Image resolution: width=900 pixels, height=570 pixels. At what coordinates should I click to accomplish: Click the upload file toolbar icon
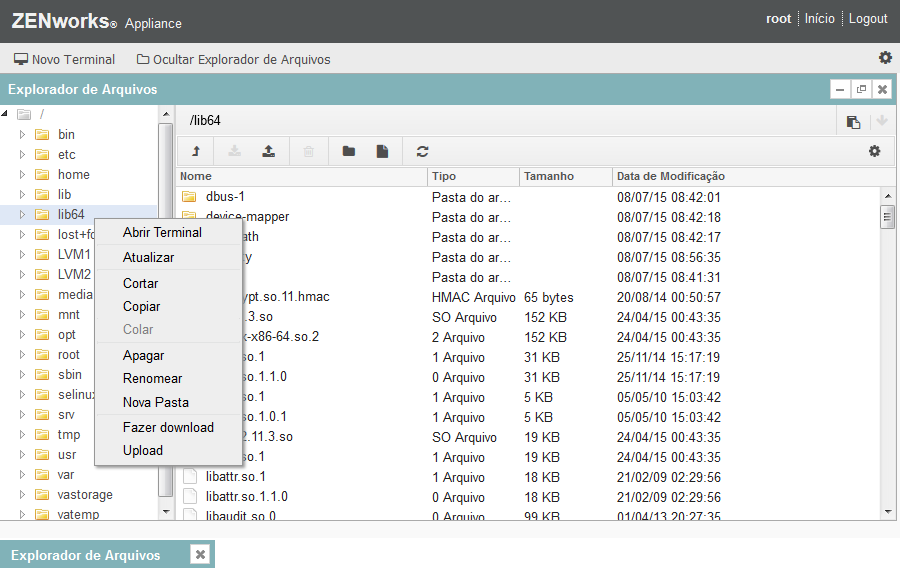268,151
